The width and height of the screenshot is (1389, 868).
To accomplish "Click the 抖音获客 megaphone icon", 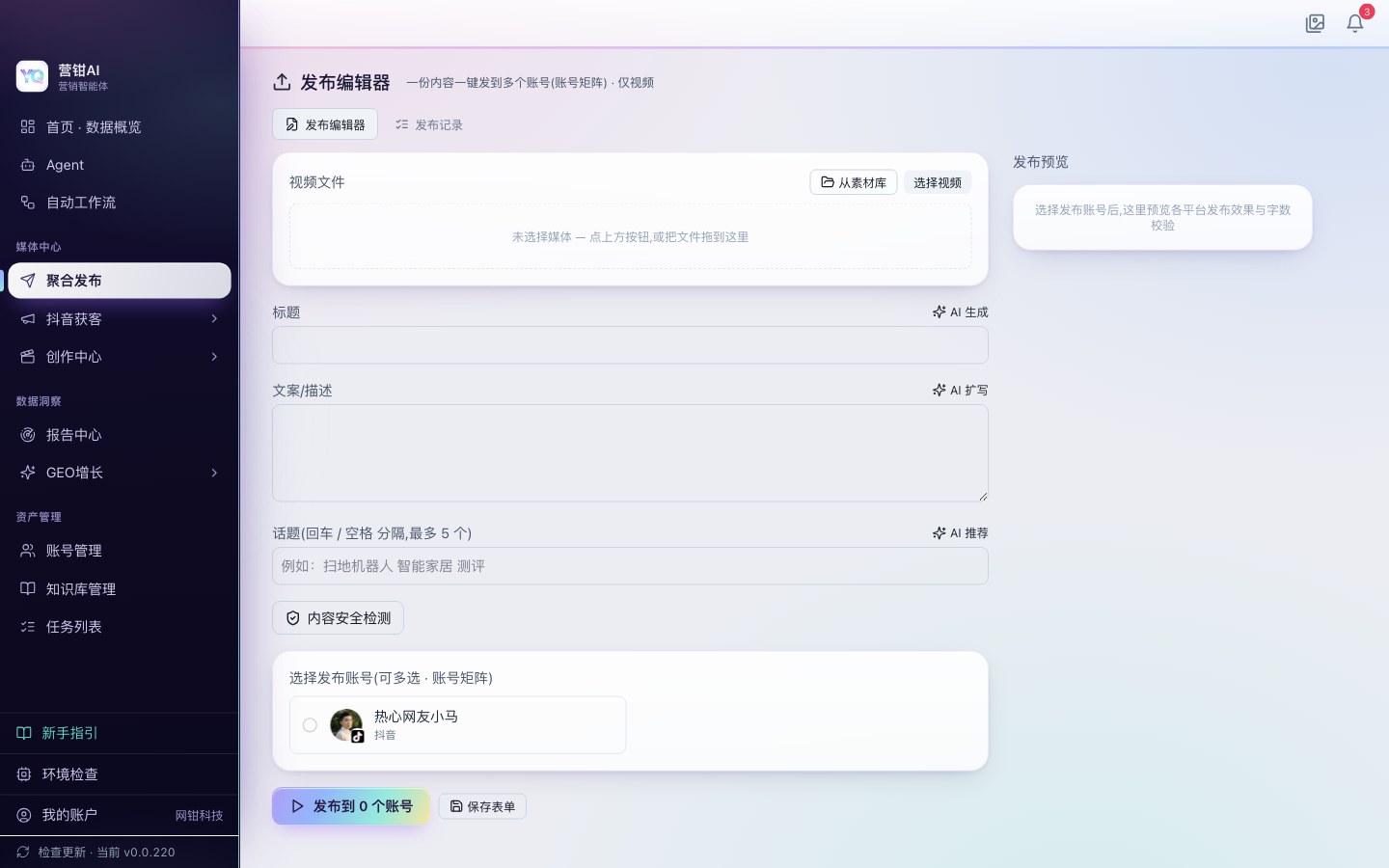I will click(28, 319).
